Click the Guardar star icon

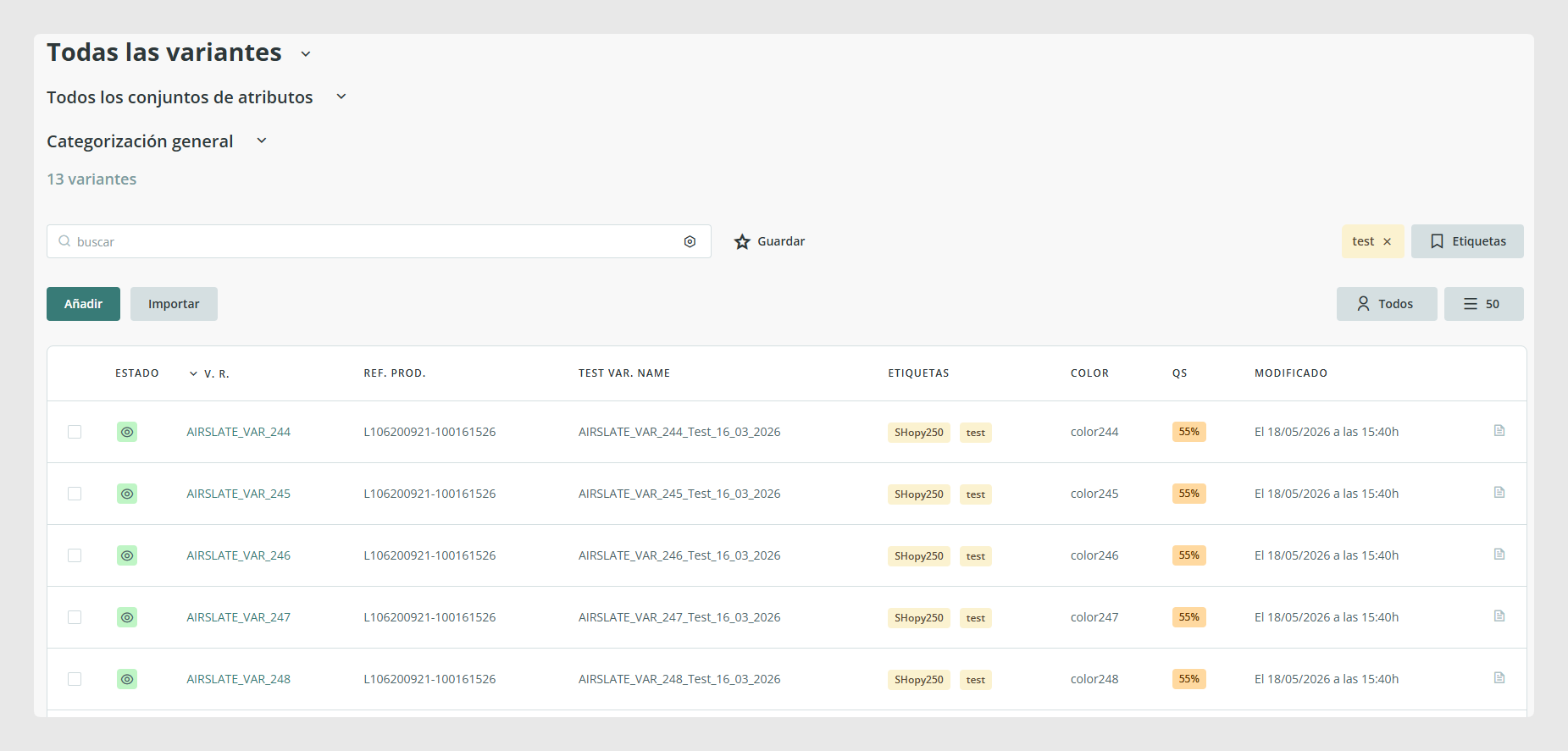[x=742, y=241]
